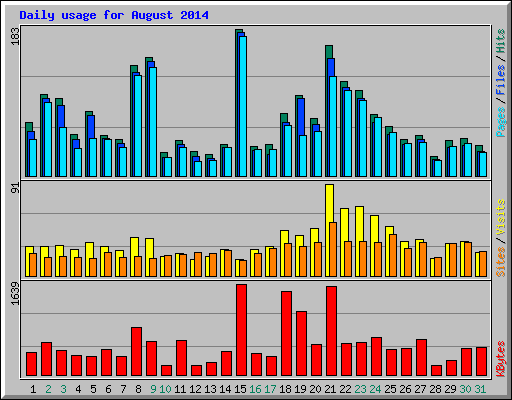
Task: Click day label "11" on x-axis
Action: point(180,389)
